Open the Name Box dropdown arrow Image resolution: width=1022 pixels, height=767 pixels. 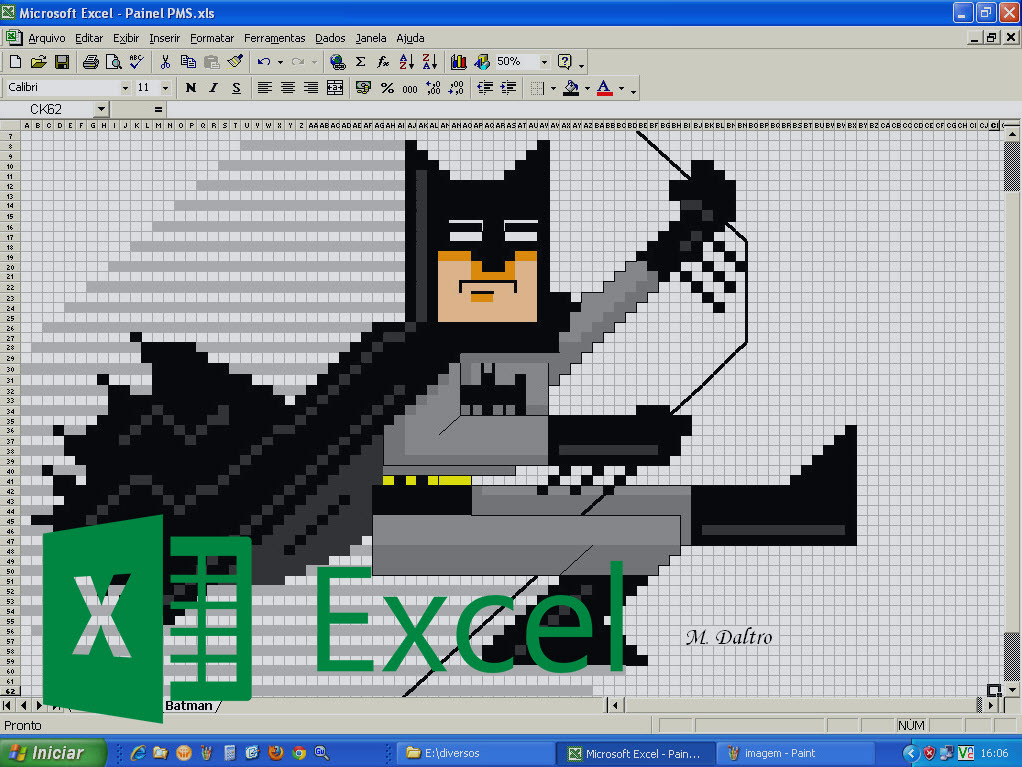tap(101, 109)
